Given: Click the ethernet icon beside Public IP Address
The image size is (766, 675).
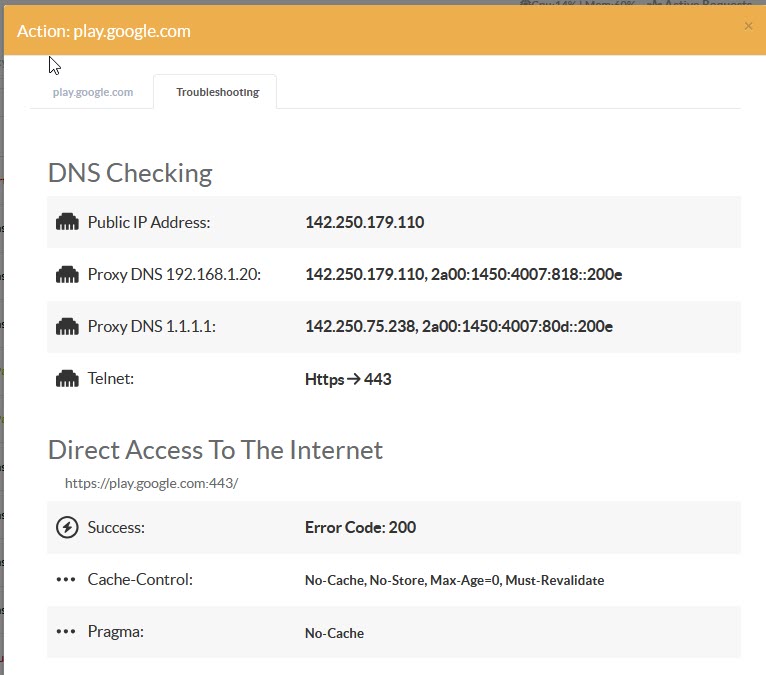Looking at the screenshot, I should 67,222.
